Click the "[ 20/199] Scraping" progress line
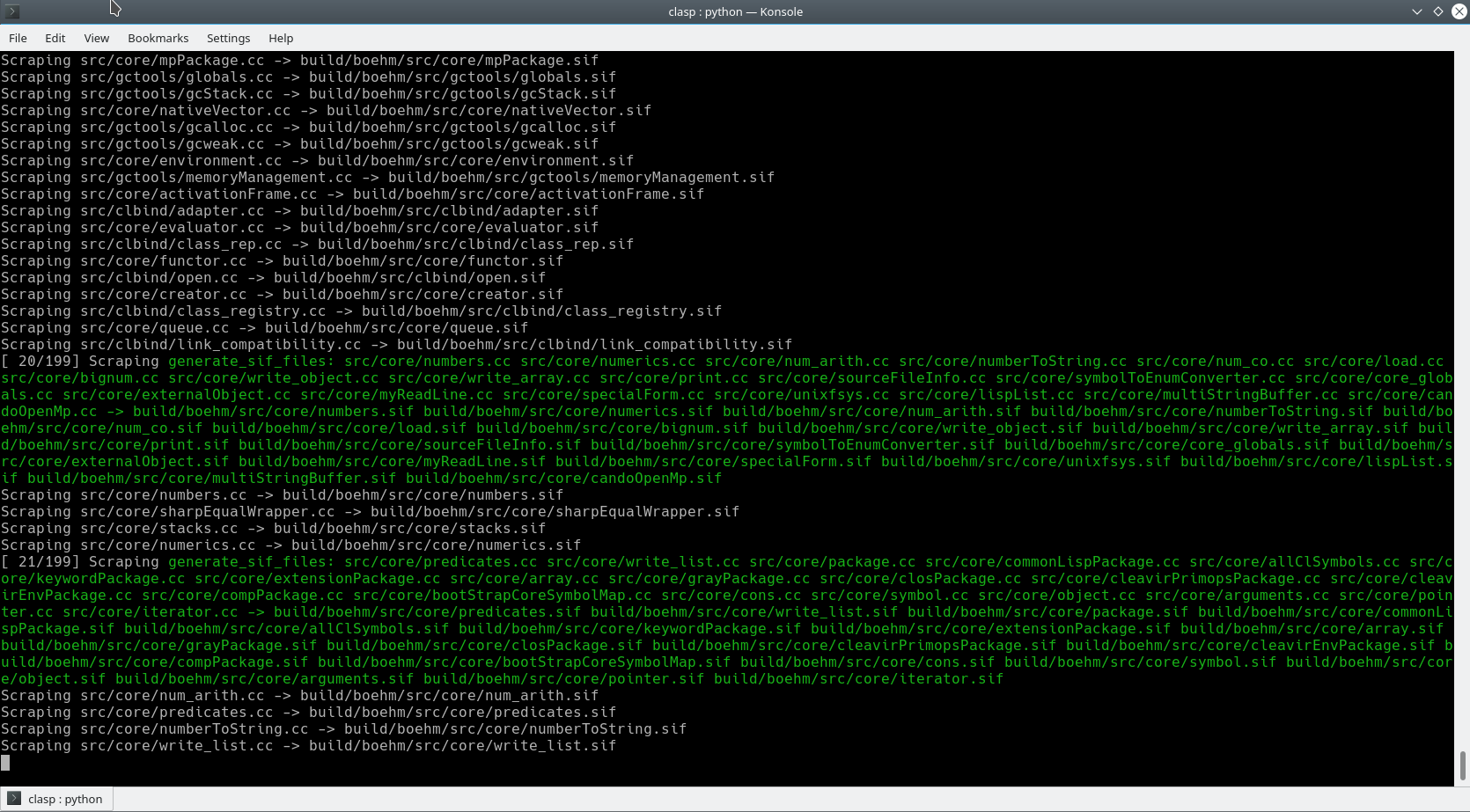This screenshot has height=812, width=1470. point(80,362)
